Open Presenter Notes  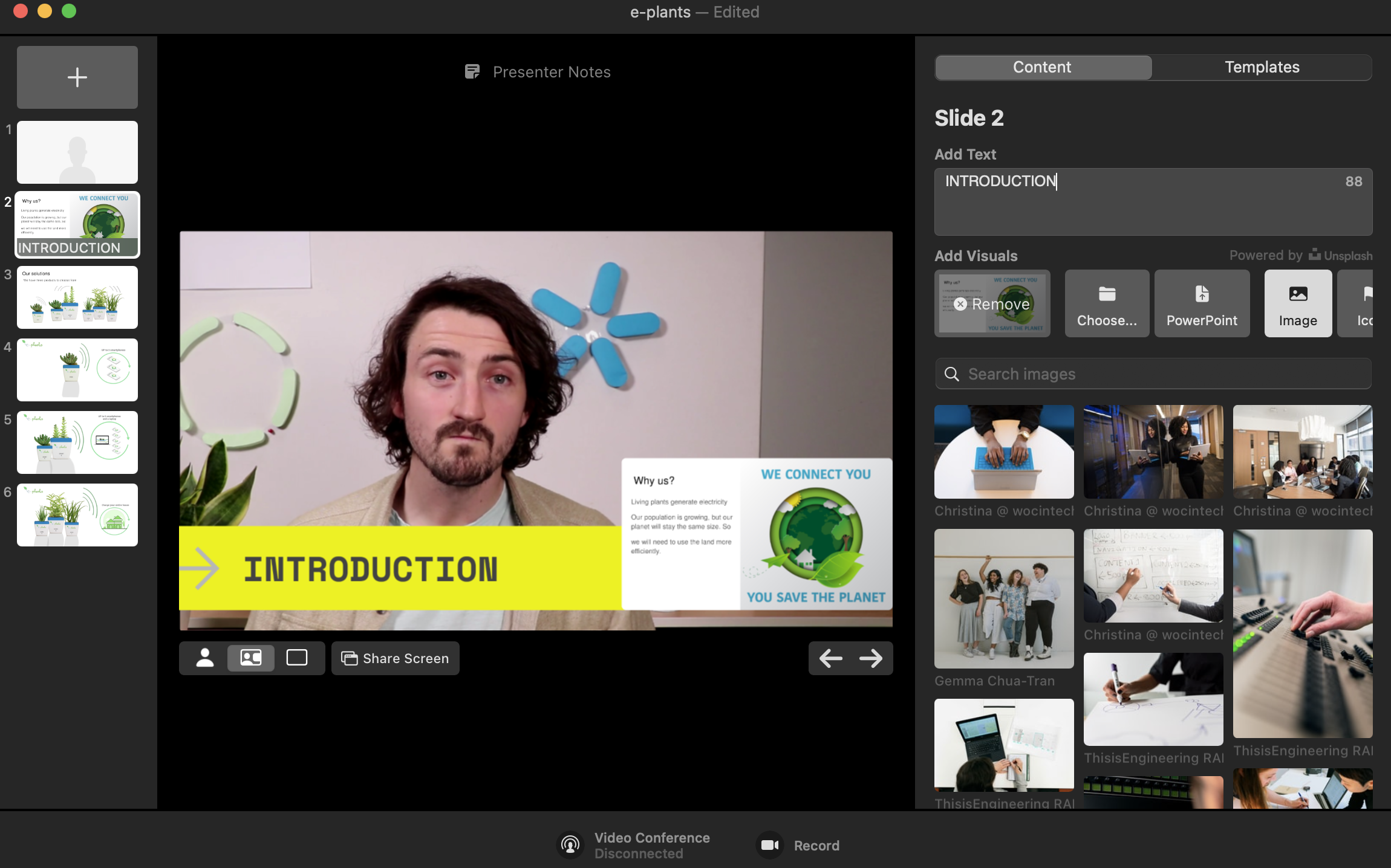pos(538,72)
